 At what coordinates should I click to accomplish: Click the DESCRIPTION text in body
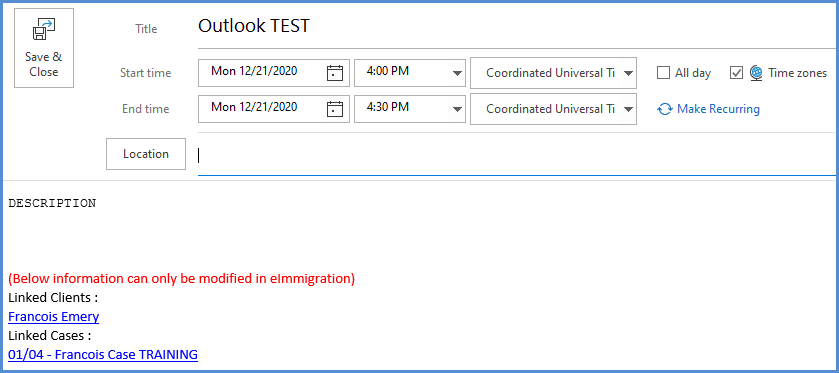click(x=52, y=203)
